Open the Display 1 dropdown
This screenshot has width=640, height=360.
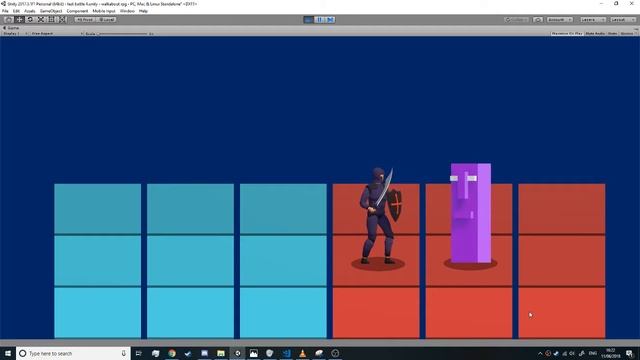tap(16, 33)
